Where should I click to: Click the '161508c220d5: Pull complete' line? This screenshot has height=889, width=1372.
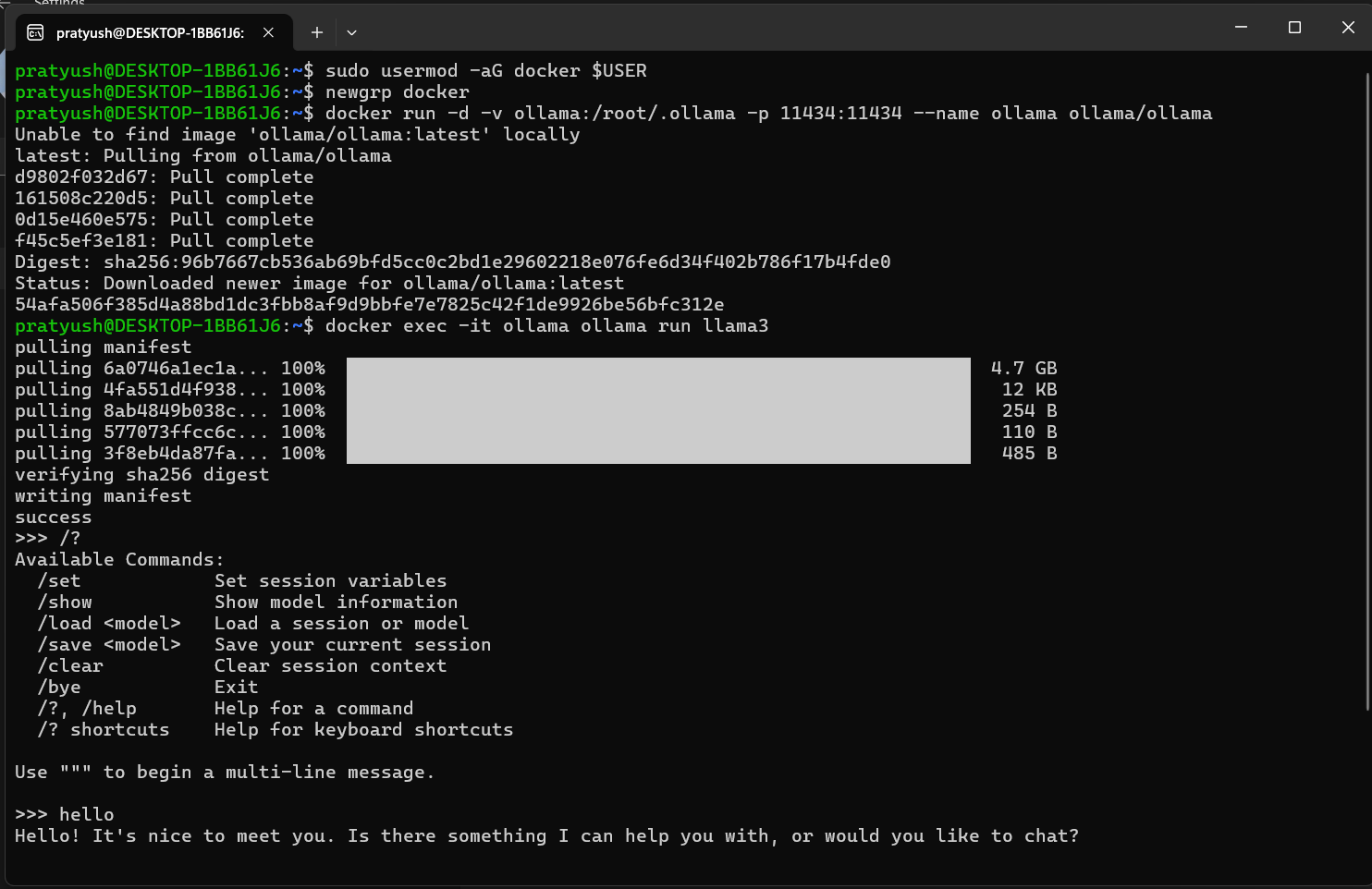pos(165,199)
